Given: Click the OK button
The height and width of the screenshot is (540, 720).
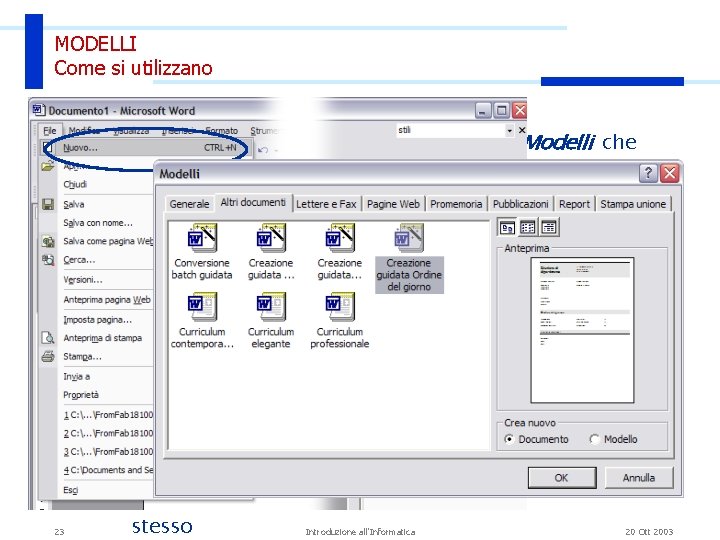Looking at the screenshot, I should [x=562, y=478].
